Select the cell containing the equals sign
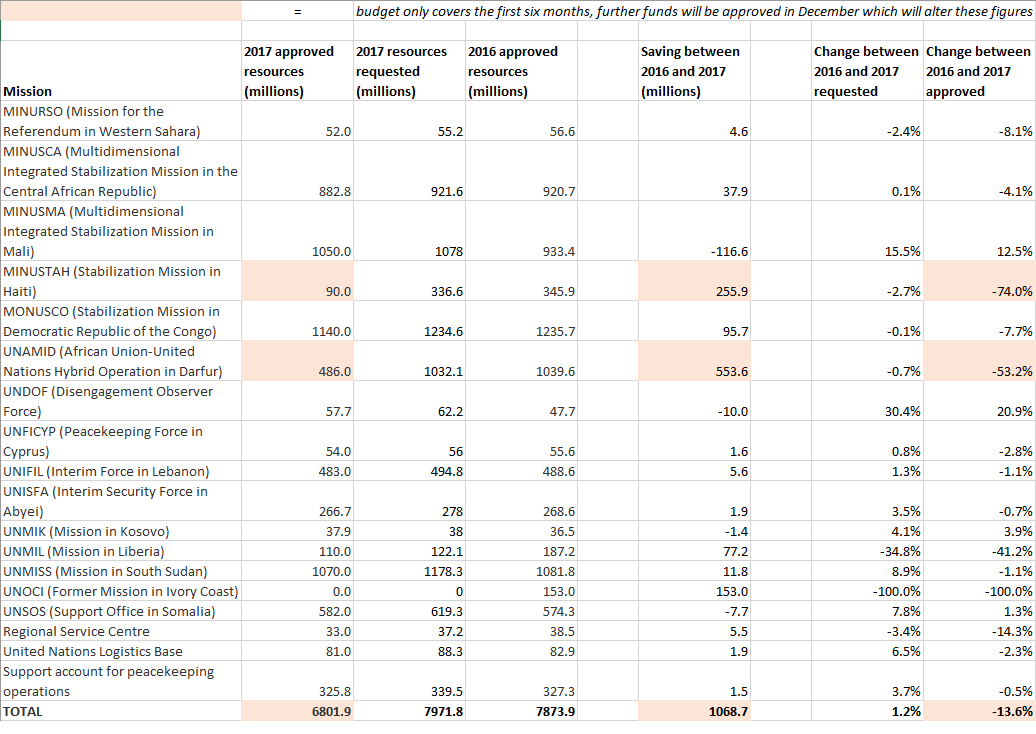The width and height of the screenshot is (1036, 734). coord(297,11)
